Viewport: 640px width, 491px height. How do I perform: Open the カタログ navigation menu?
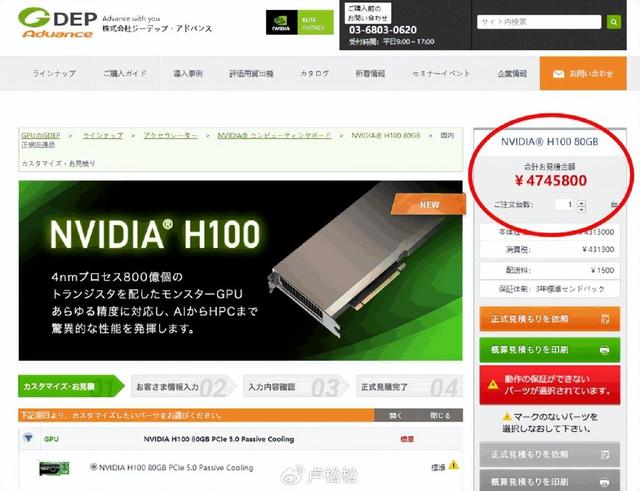pos(314,73)
